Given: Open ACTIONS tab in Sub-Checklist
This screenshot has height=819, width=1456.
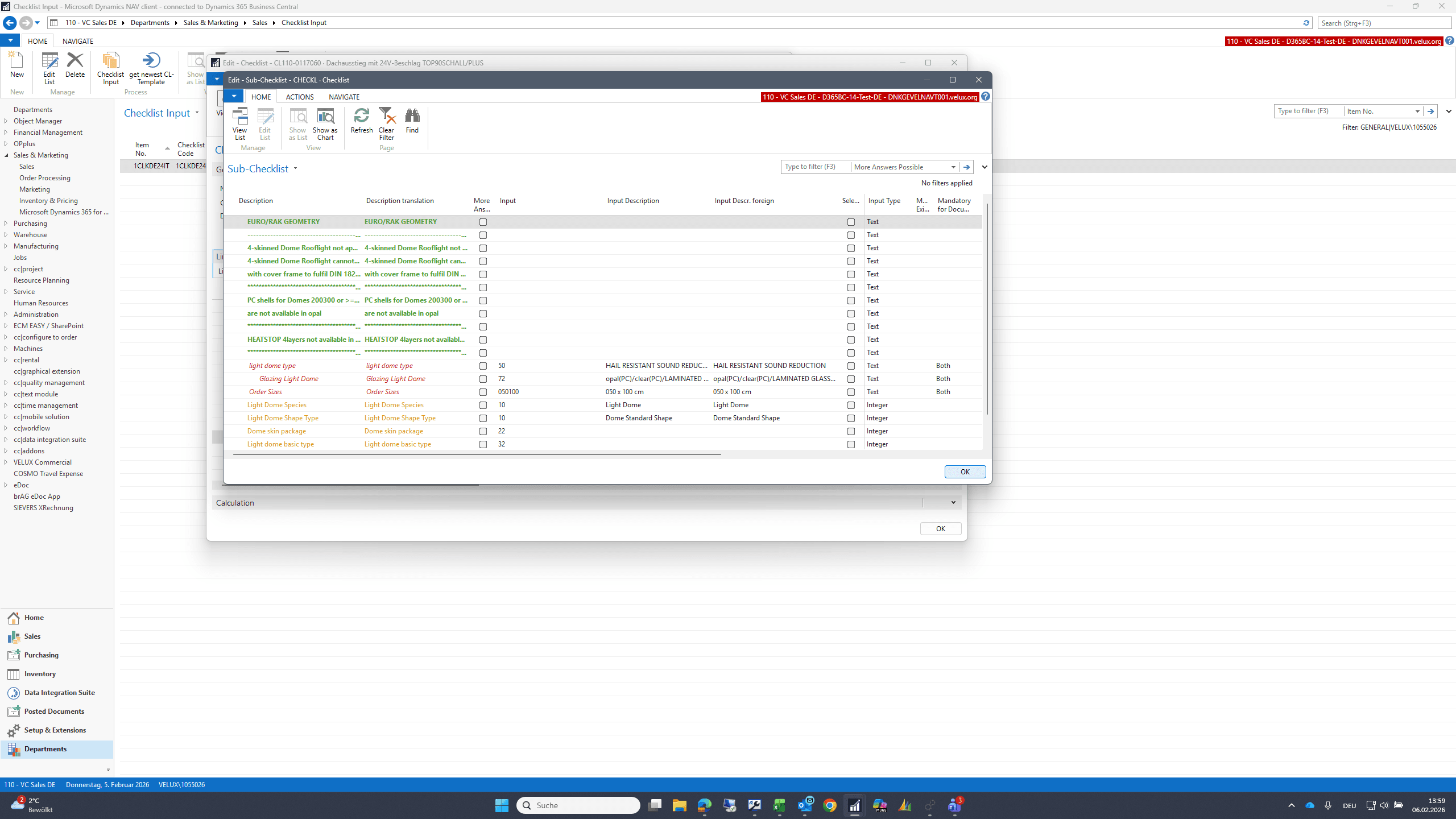Looking at the screenshot, I should point(300,97).
